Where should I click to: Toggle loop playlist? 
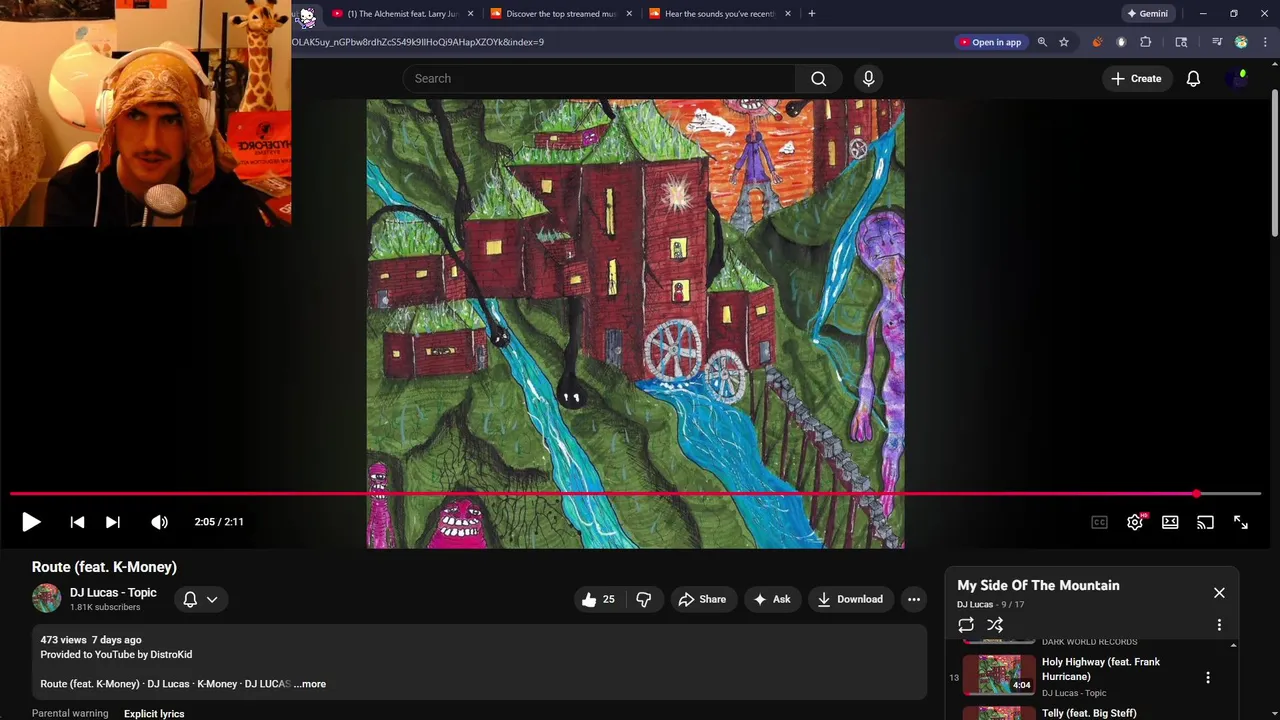[x=966, y=625]
